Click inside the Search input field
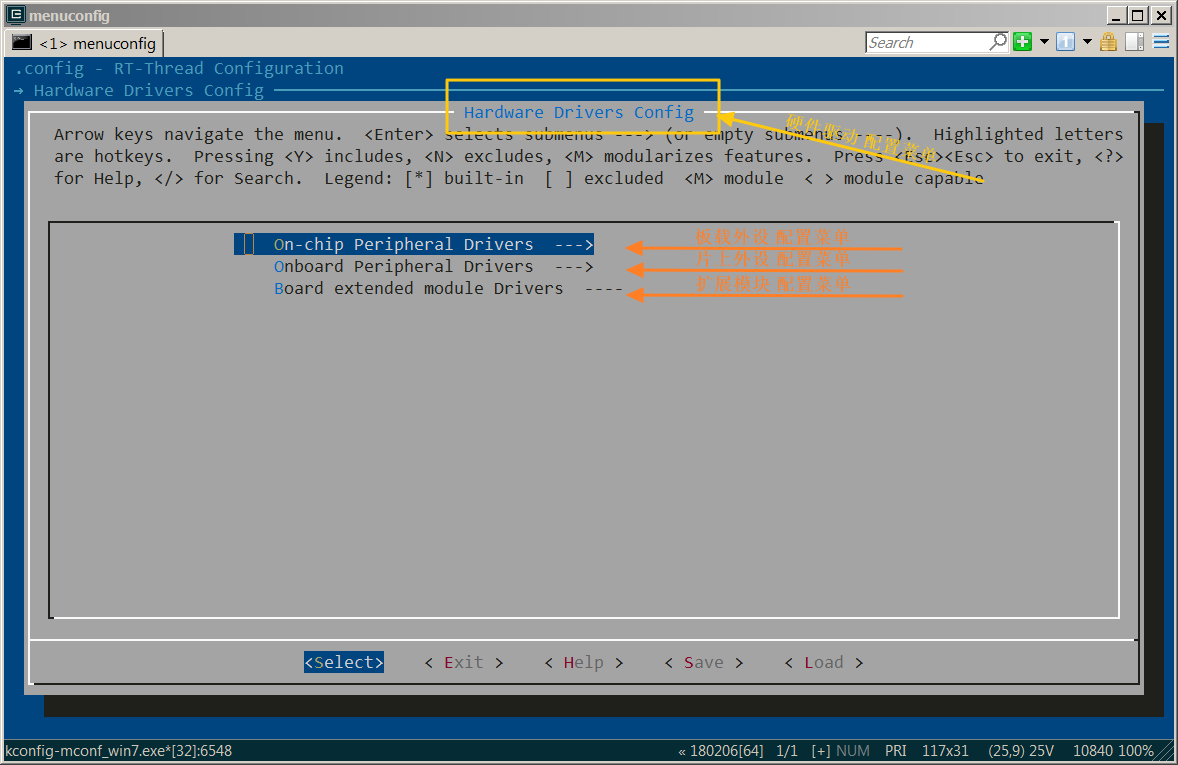 tap(925, 42)
